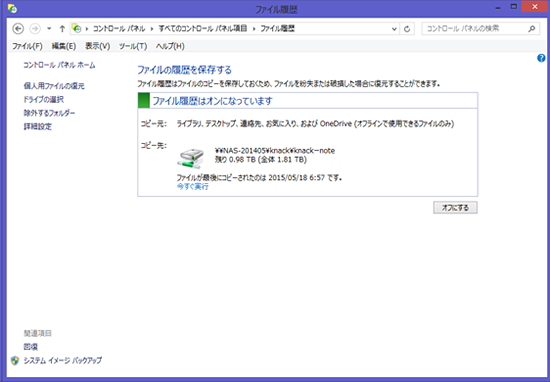Refresh the address bar view
This screenshot has height=382, width=550.
click(x=407, y=29)
